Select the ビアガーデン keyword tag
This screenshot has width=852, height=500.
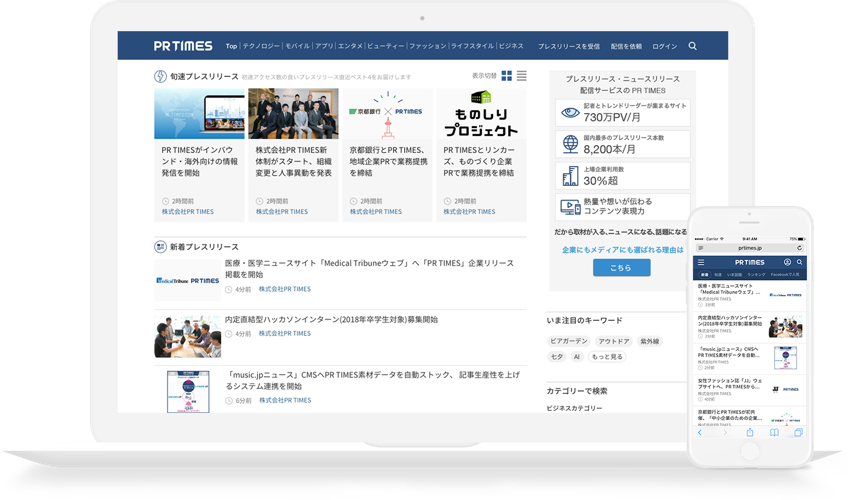568,340
